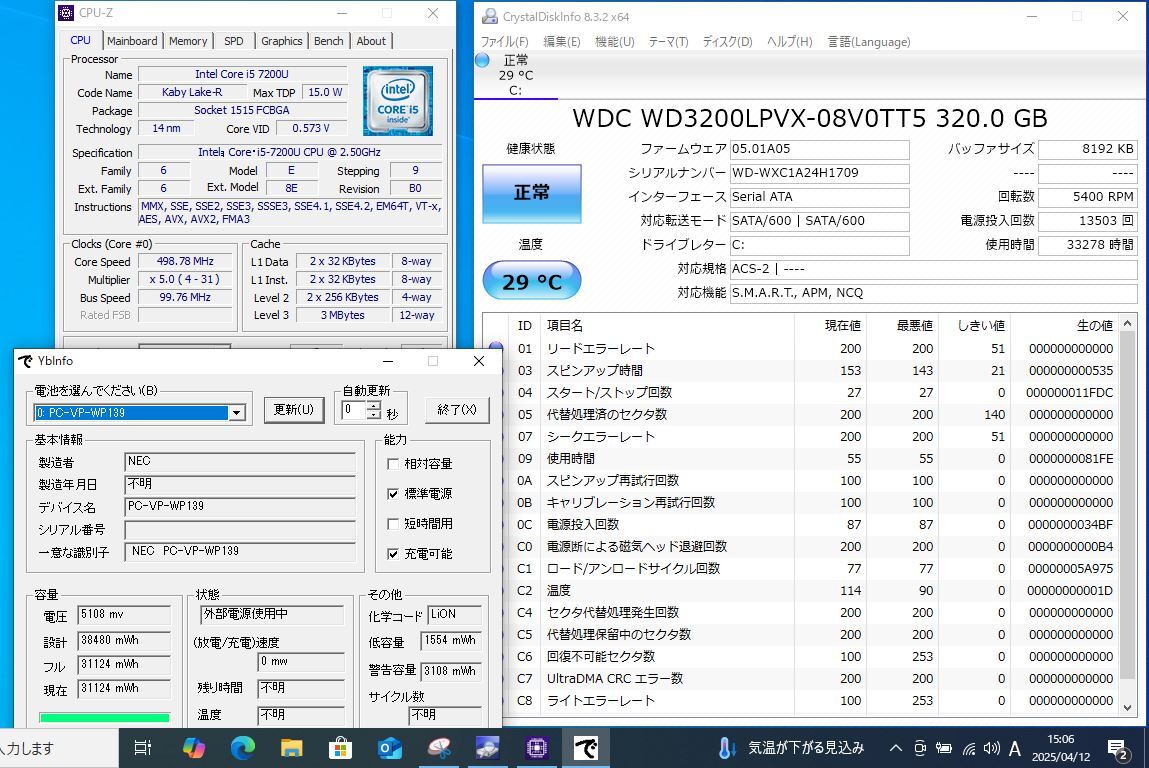Increase the 自動更新 seconds spinner

tap(374, 405)
